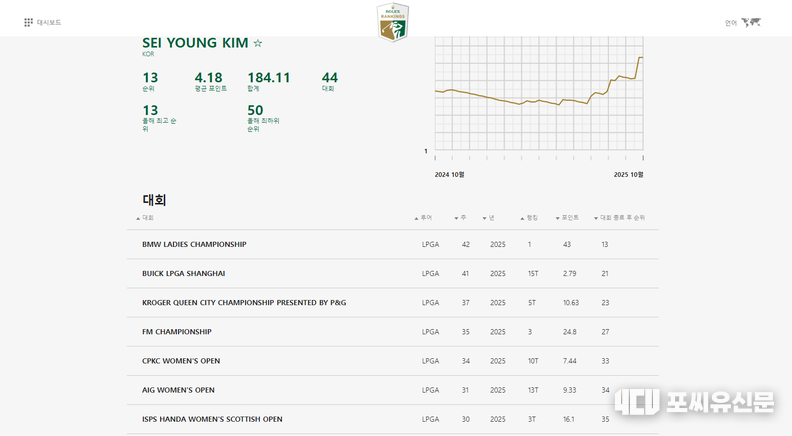The image size is (792, 436).
Task: Open BMW Ladies Championship row
Action: 194,244
